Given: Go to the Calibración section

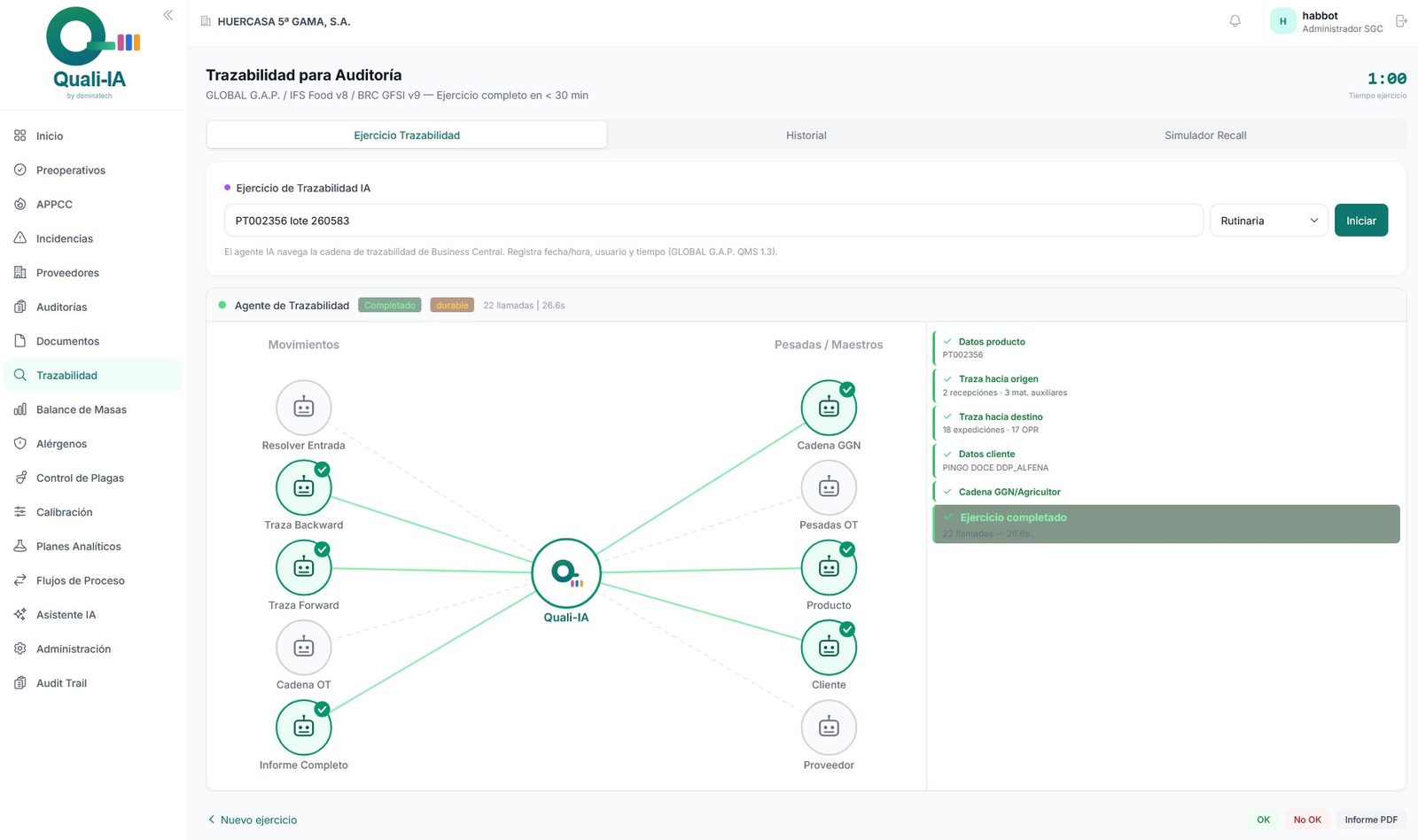Looking at the screenshot, I should (93, 512).
